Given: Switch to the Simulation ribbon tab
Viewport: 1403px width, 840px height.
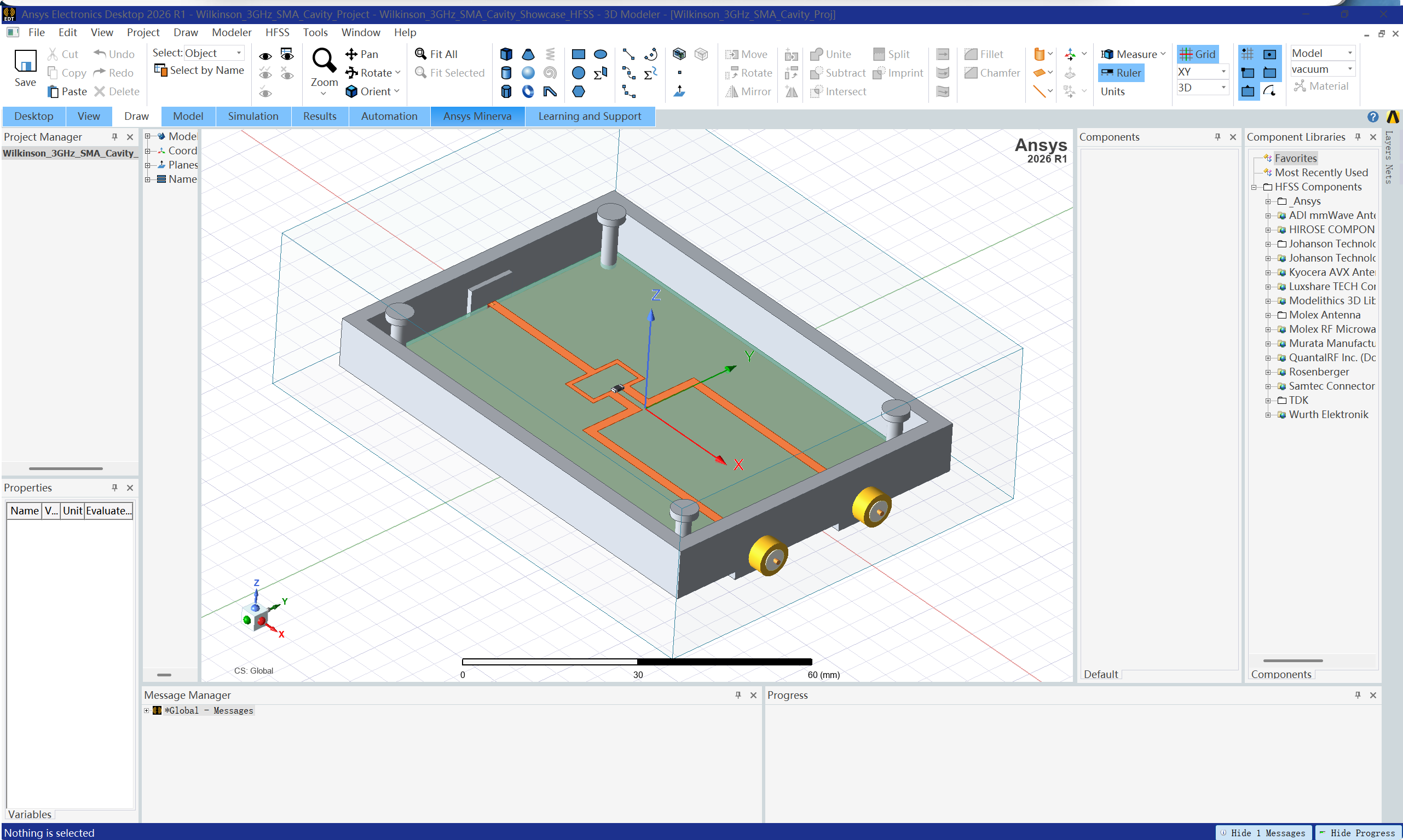Looking at the screenshot, I should [253, 116].
